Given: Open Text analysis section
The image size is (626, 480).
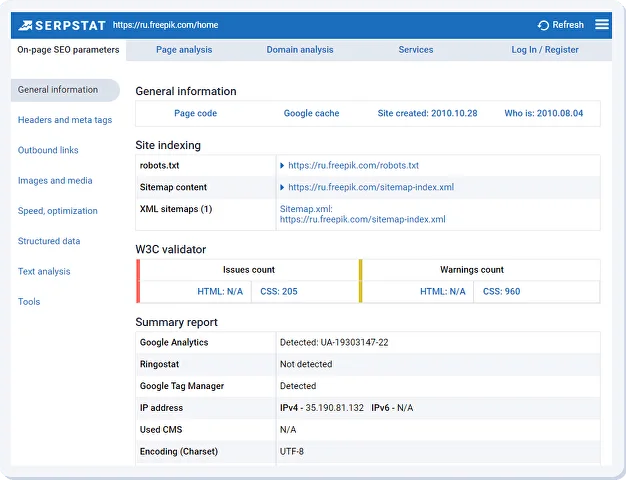Looking at the screenshot, I should (44, 272).
